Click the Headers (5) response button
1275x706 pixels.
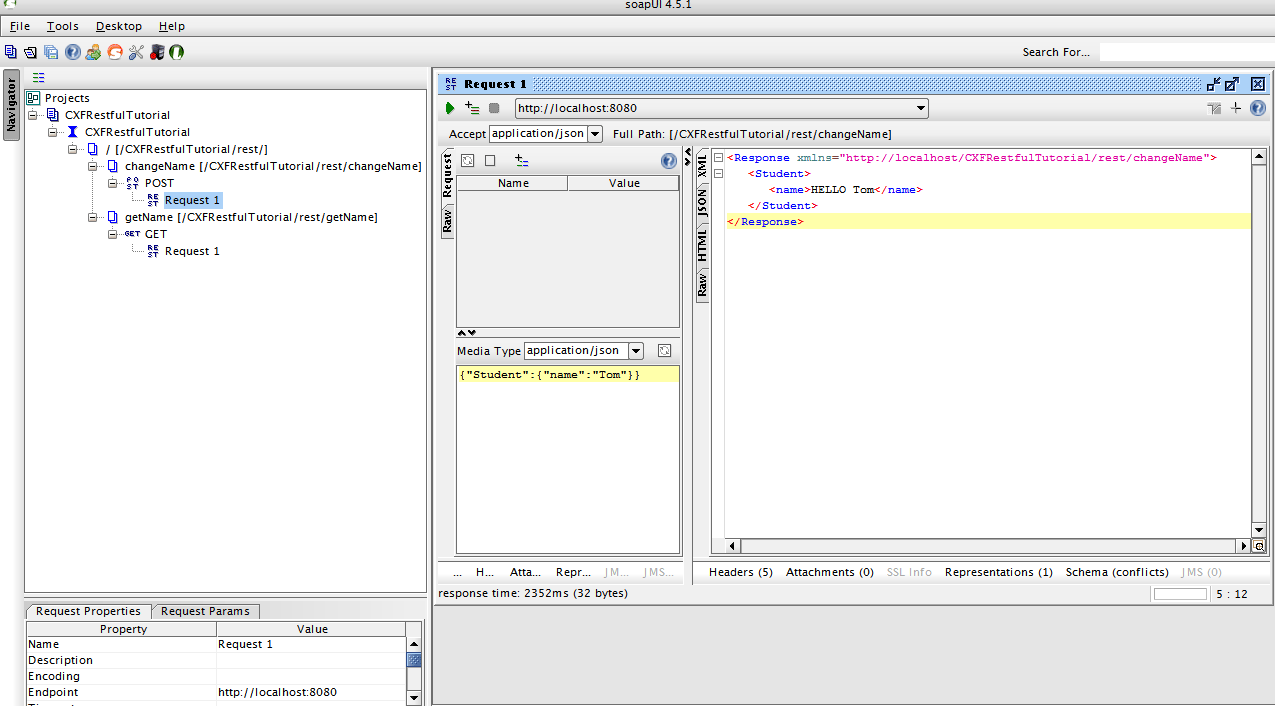coord(740,572)
